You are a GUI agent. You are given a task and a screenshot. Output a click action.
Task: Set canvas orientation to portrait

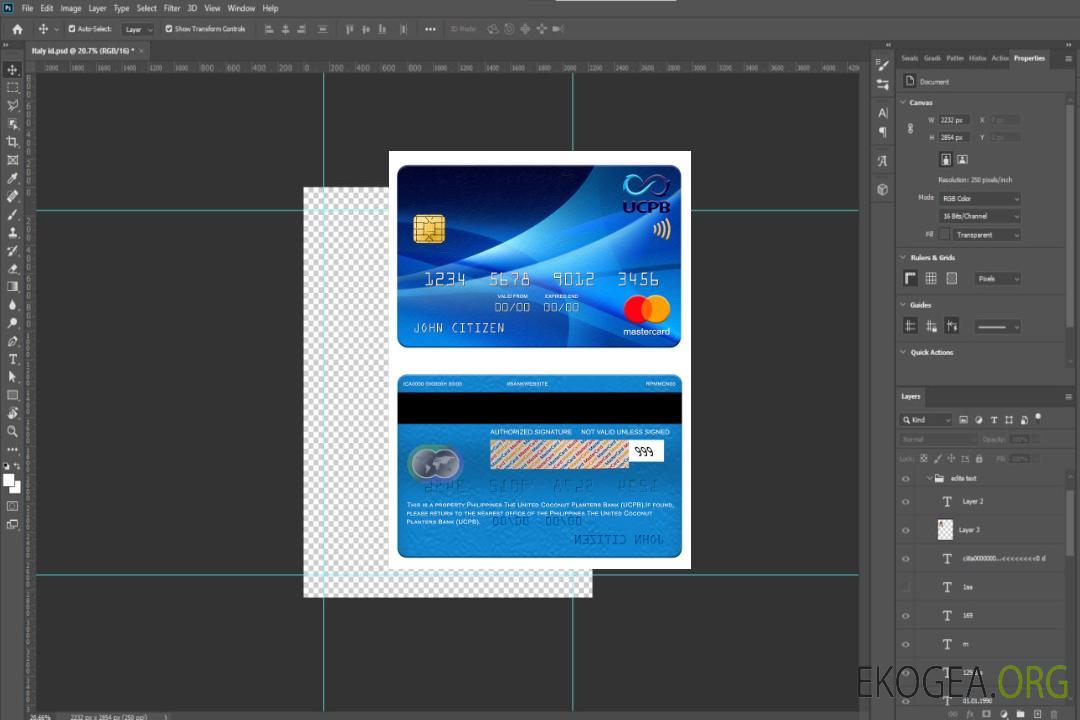point(946,160)
